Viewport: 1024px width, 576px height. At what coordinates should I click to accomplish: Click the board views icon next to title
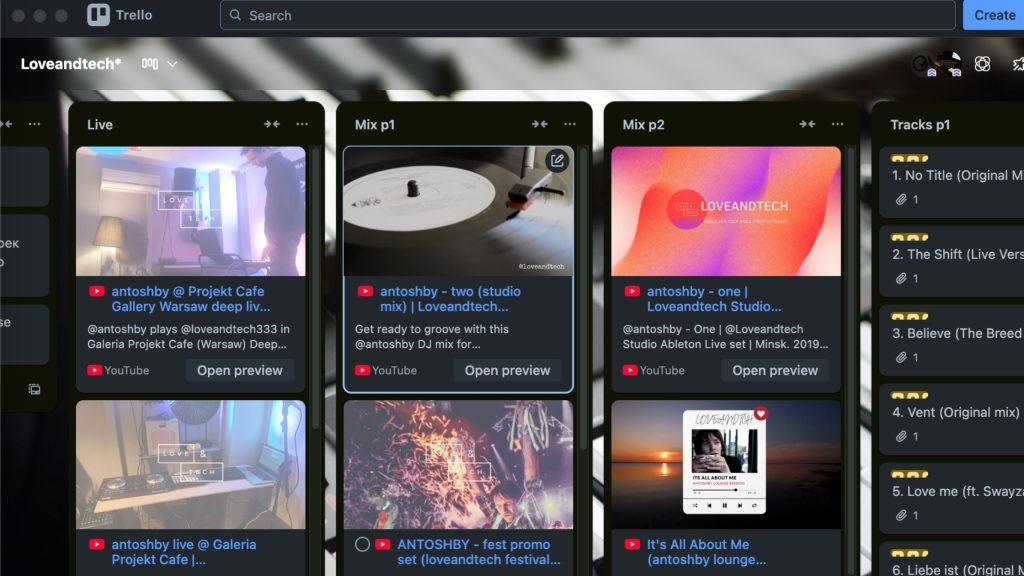150,64
